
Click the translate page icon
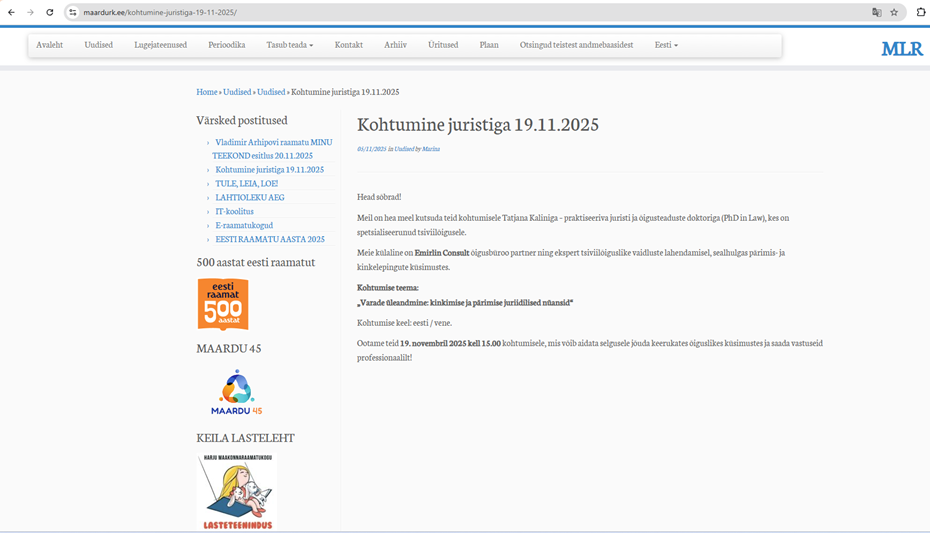coord(877,13)
